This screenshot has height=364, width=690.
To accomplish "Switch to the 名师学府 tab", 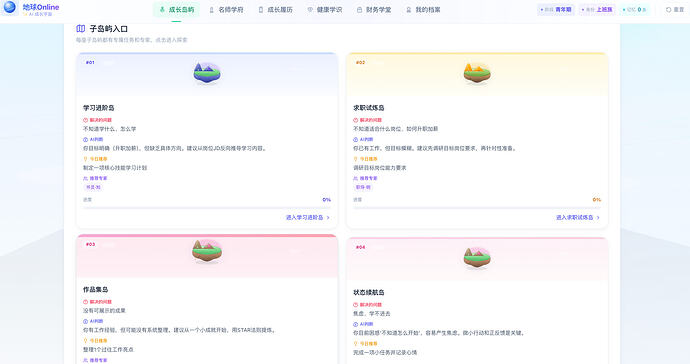I will [x=226, y=10].
